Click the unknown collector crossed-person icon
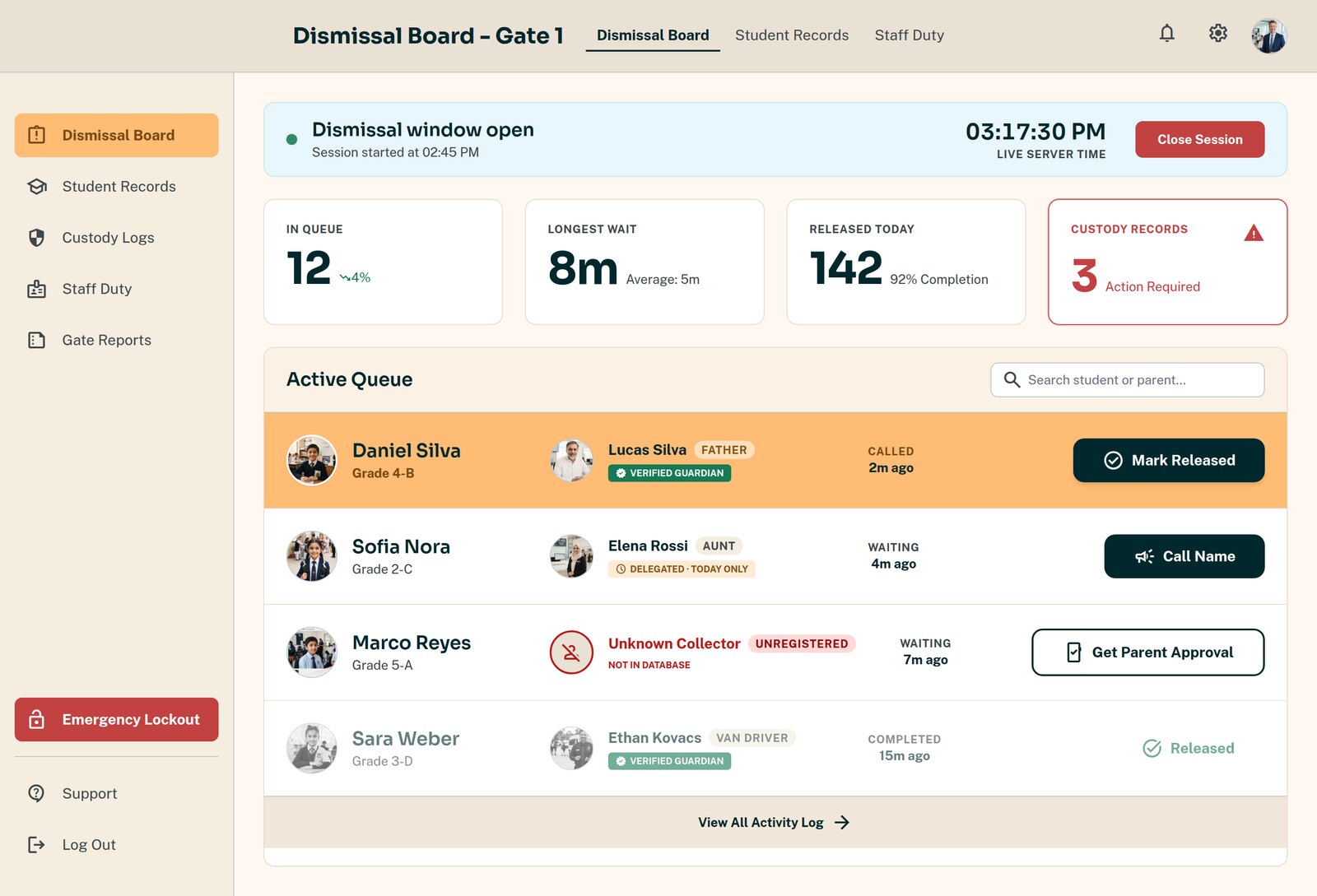 [x=571, y=652]
